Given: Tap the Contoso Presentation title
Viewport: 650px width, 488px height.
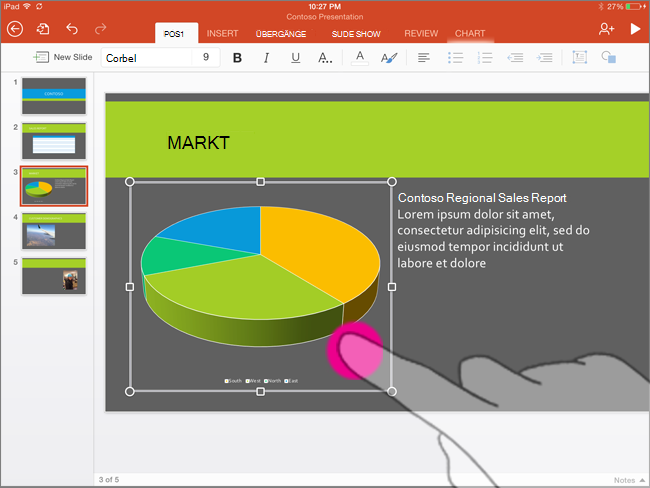Looking at the screenshot, I should (325, 17).
